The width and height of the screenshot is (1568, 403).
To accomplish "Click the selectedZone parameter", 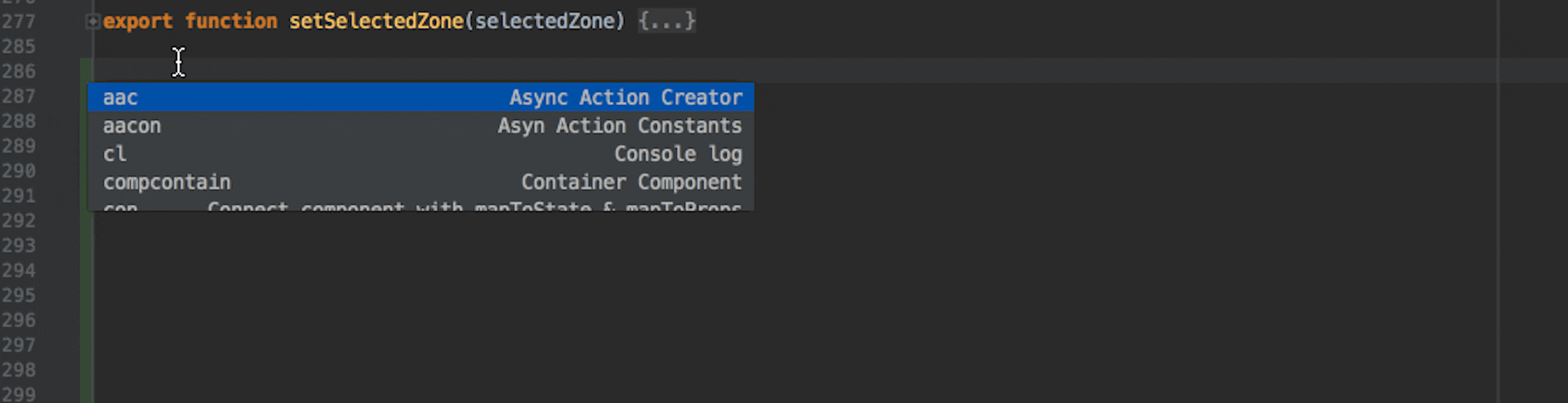I will click(545, 21).
